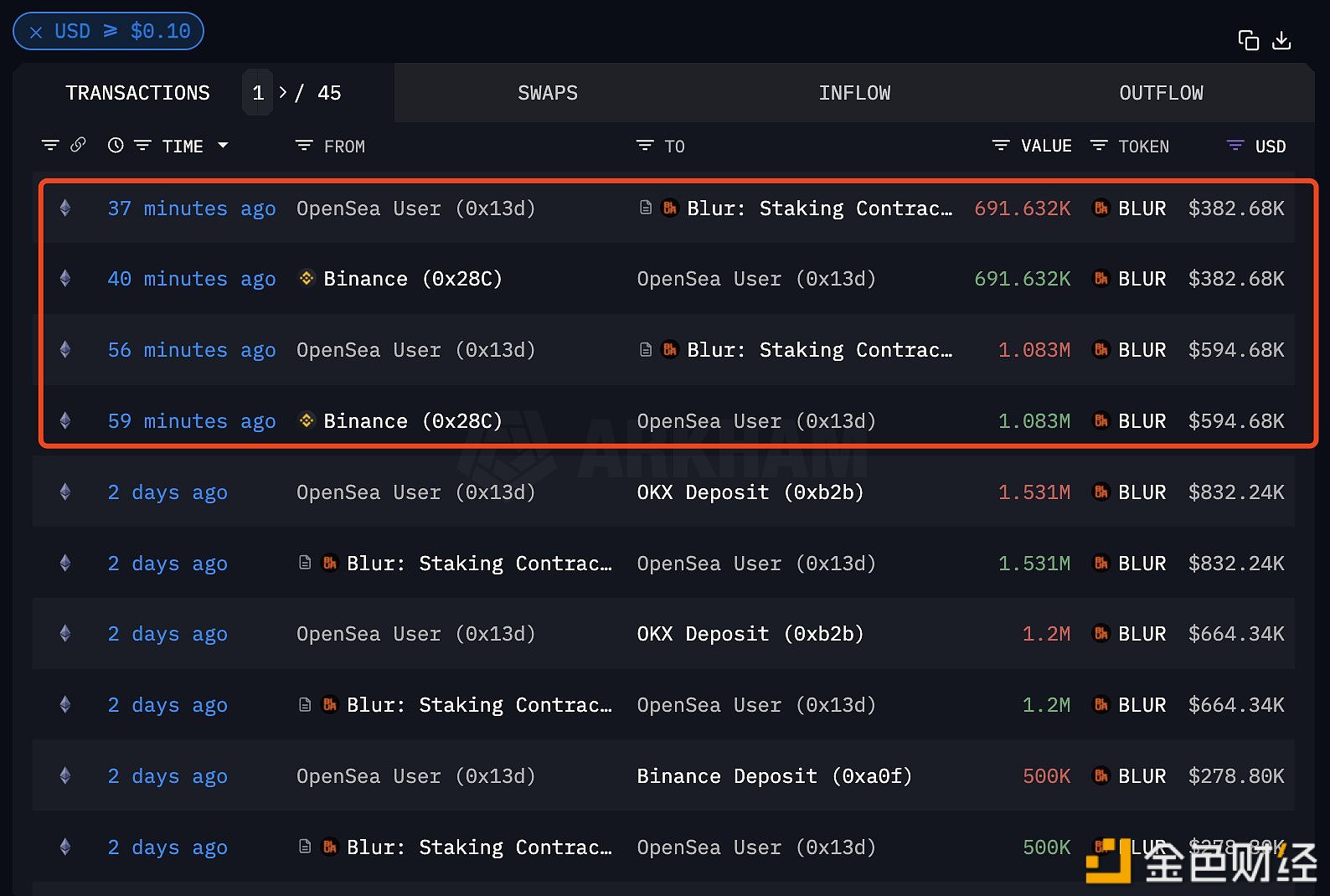Switch to the INFLOW tab

(854, 93)
